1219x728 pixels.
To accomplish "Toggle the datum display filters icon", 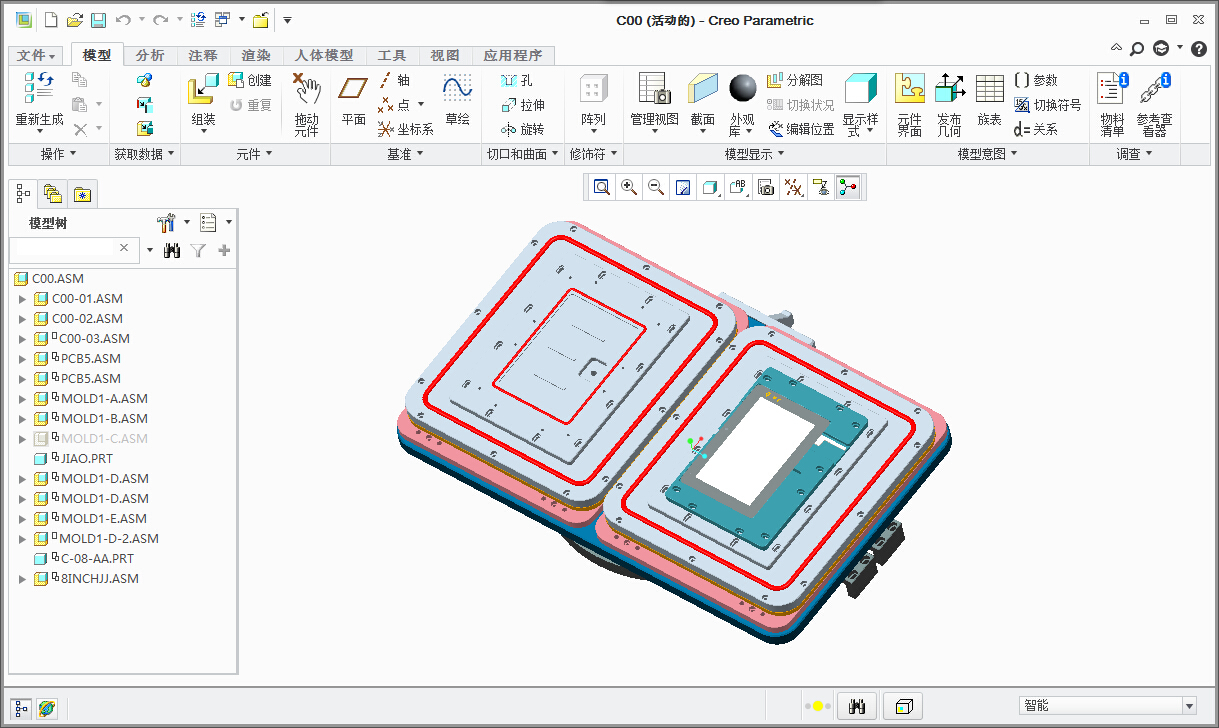I will tap(793, 187).
